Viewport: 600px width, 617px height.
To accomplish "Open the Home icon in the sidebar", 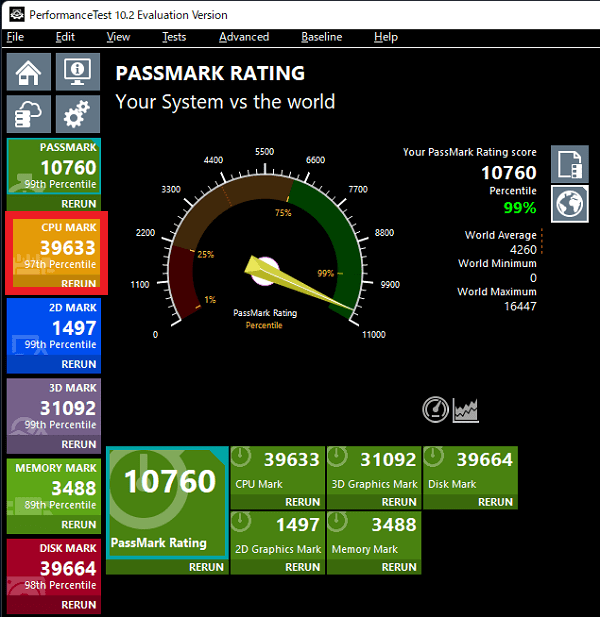I will [29, 72].
